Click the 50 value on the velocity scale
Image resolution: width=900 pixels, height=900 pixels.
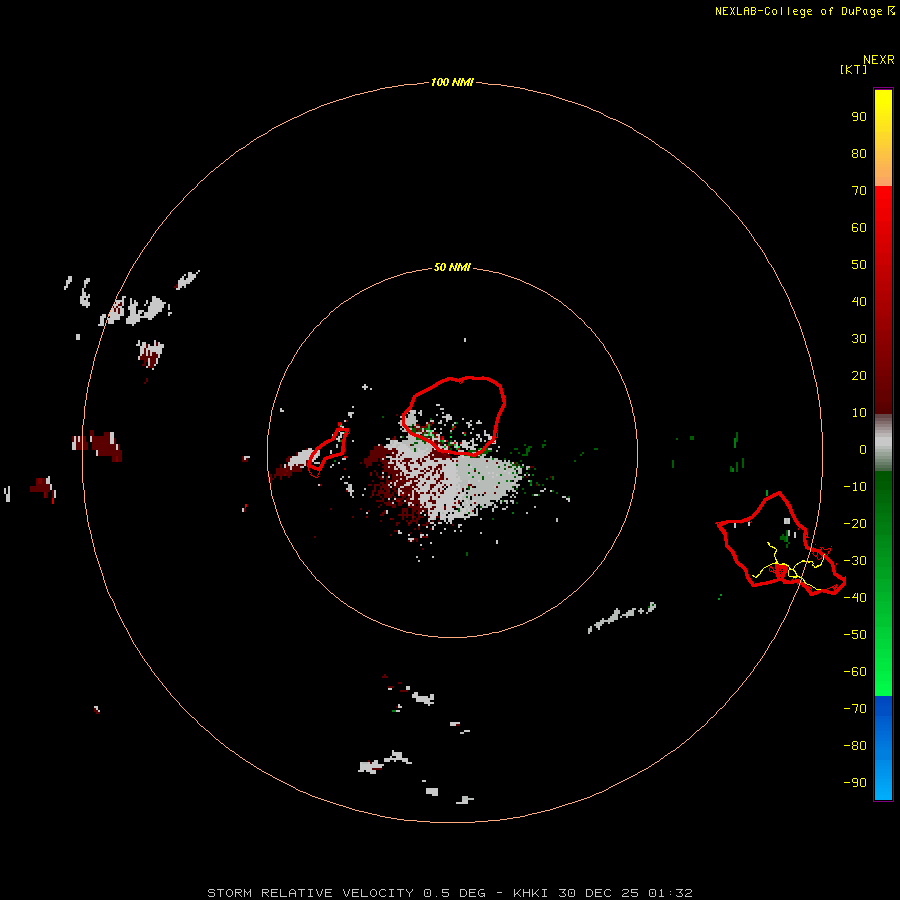tap(859, 265)
